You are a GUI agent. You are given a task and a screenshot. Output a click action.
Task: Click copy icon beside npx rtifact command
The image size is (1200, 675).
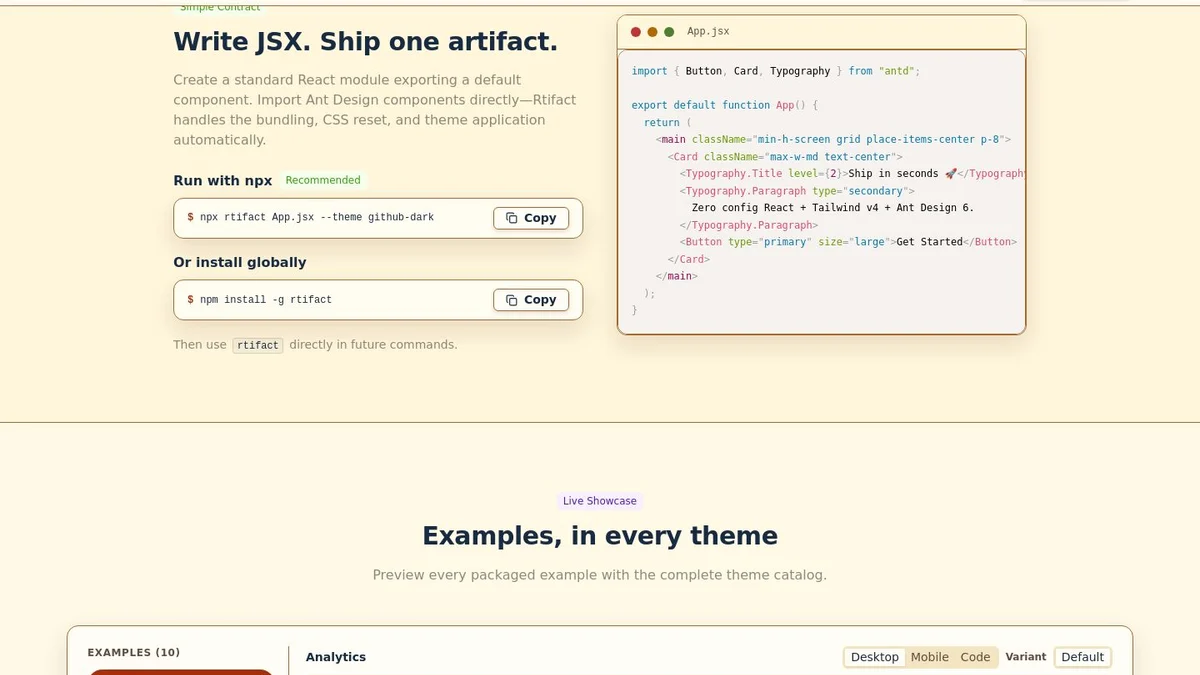pyautogui.click(x=511, y=218)
